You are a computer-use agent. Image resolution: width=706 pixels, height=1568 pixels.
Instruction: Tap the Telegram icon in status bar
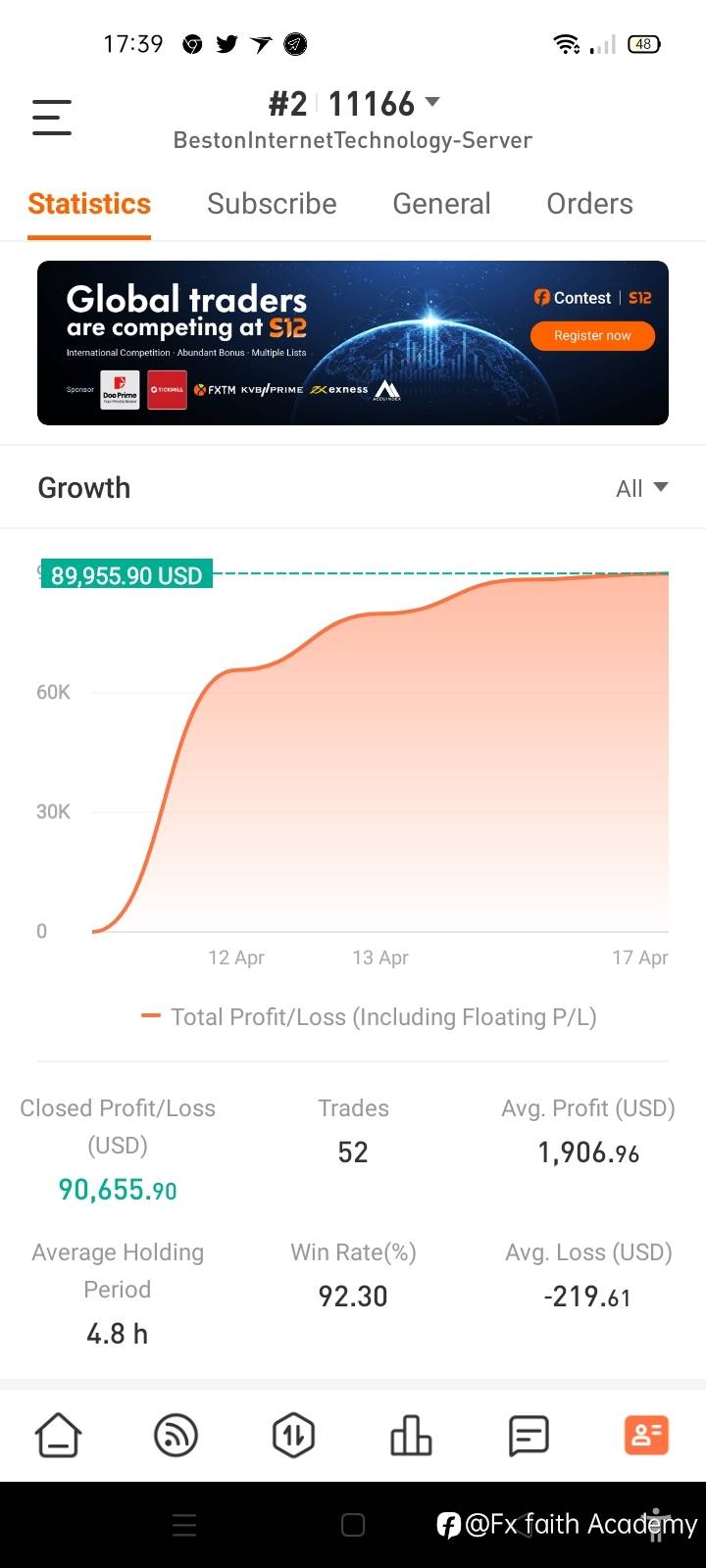click(x=295, y=44)
